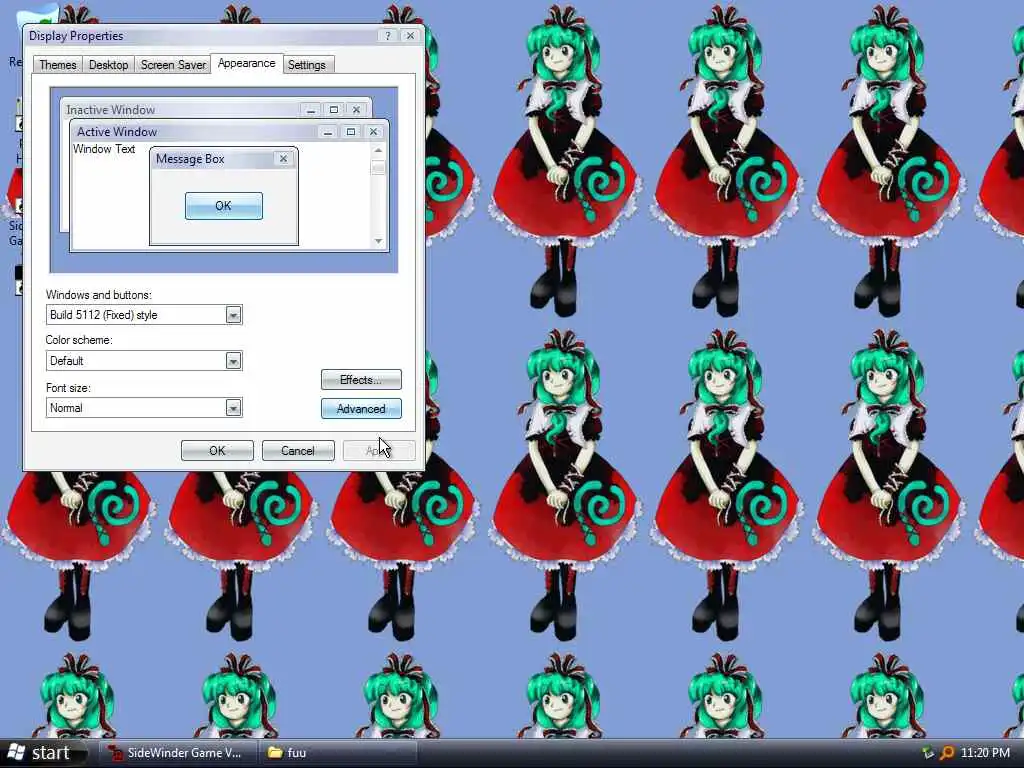Confirm with the dialog OK button
This screenshot has height=768, width=1024.
pyautogui.click(x=217, y=451)
